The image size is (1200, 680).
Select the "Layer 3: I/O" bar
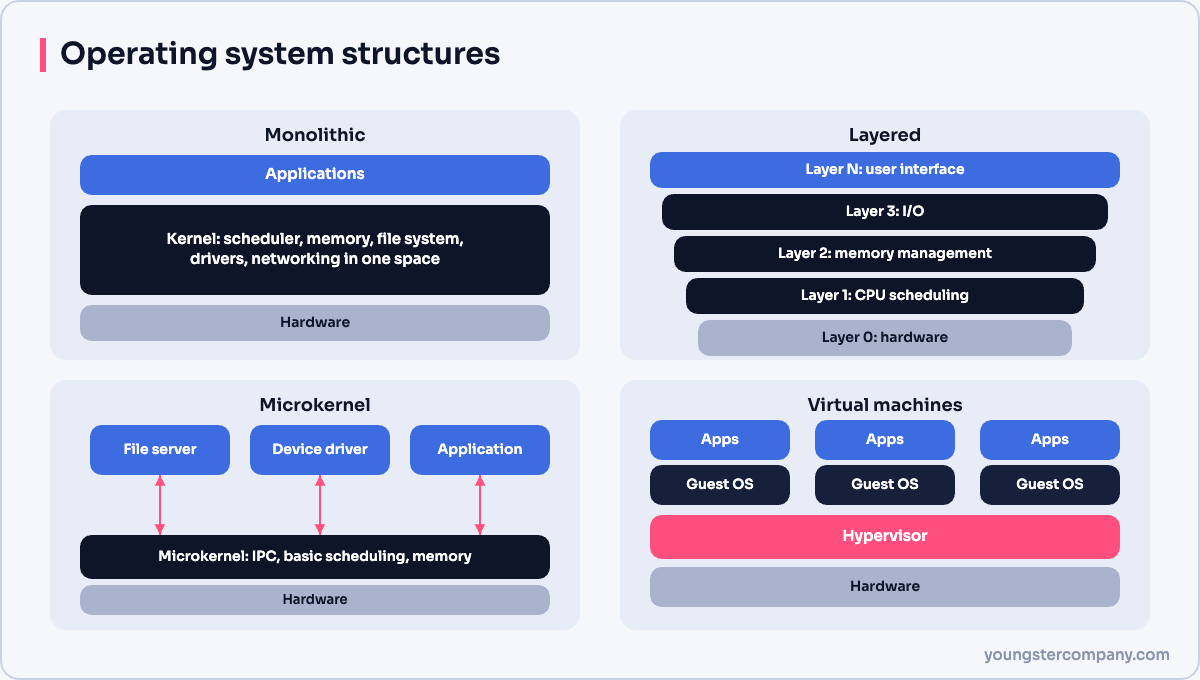[x=885, y=212]
